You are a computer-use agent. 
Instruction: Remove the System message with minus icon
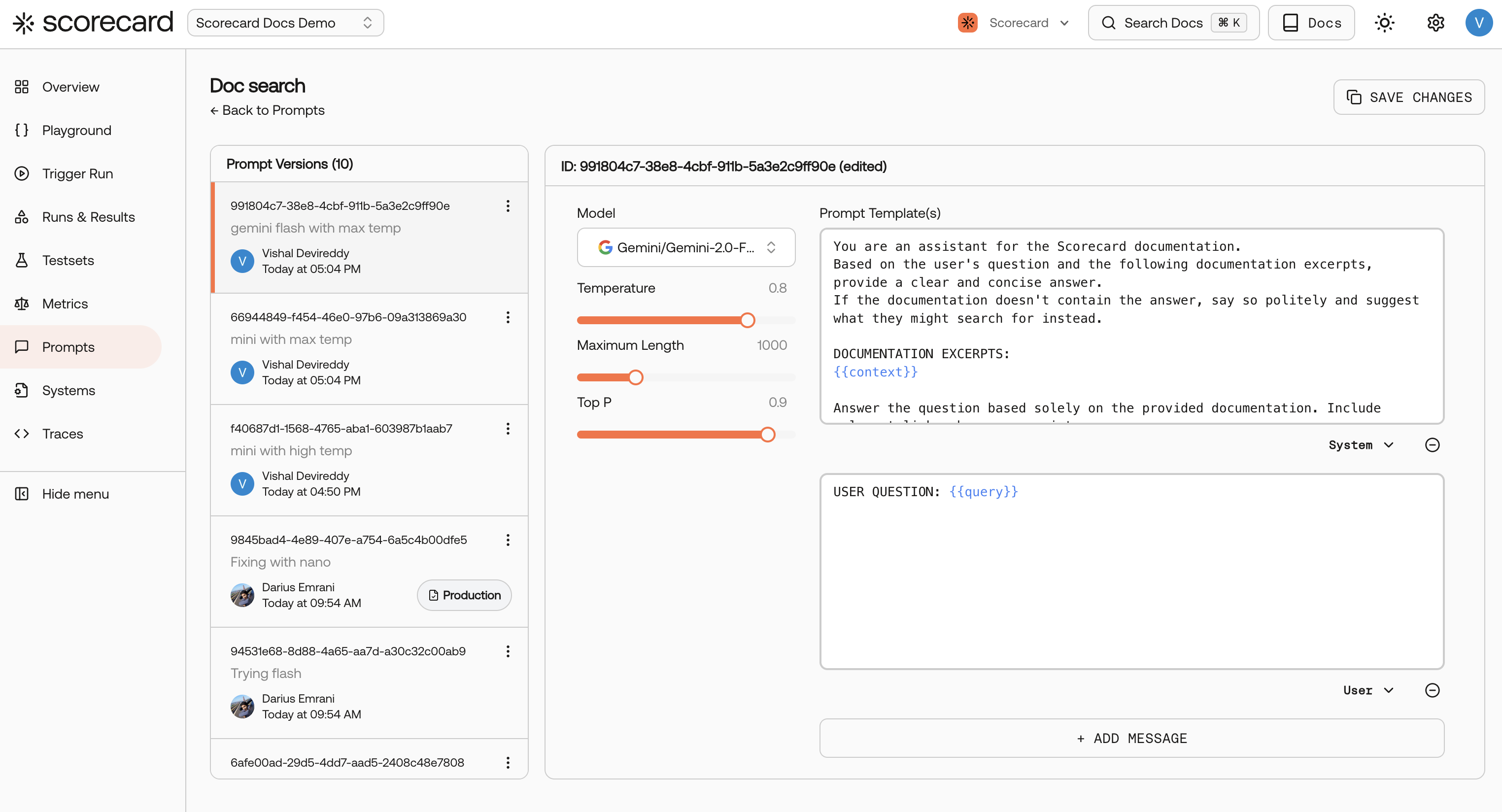pyautogui.click(x=1432, y=445)
